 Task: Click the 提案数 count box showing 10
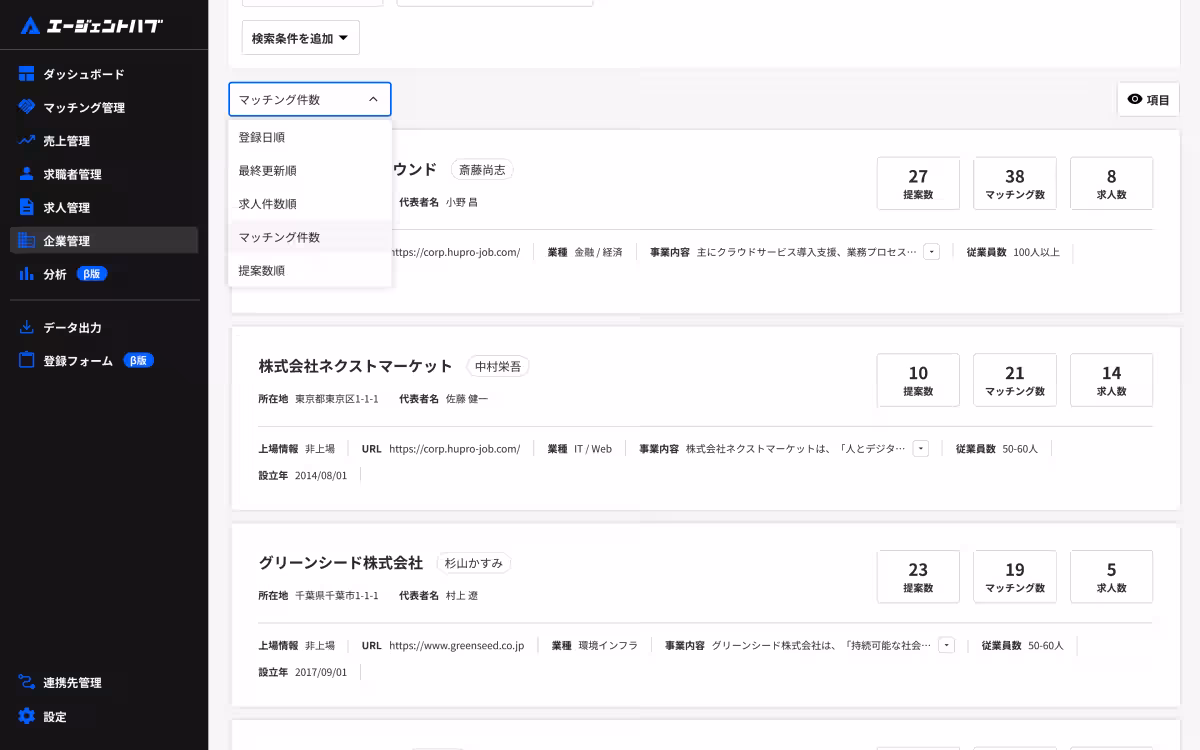click(918, 380)
